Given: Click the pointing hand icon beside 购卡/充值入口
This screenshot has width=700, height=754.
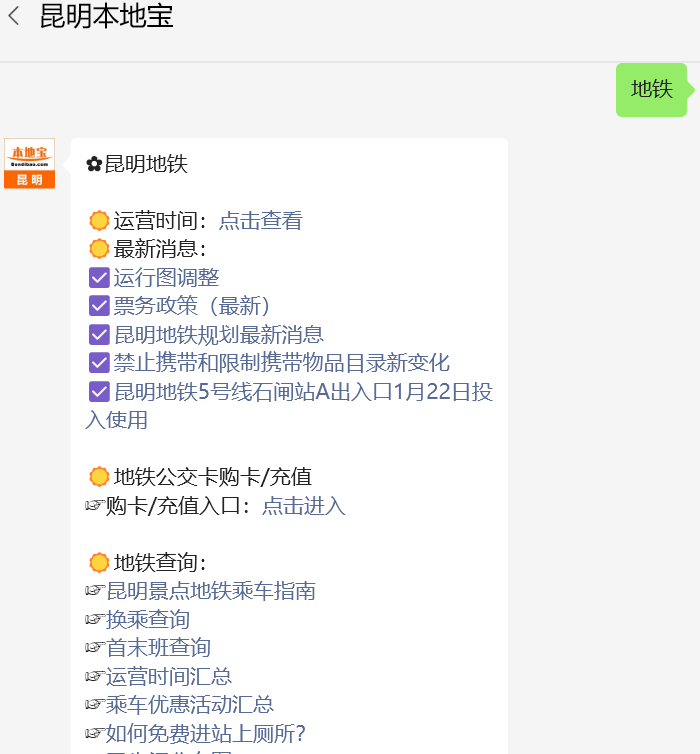Looking at the screenshot, I should coord(95,505).
